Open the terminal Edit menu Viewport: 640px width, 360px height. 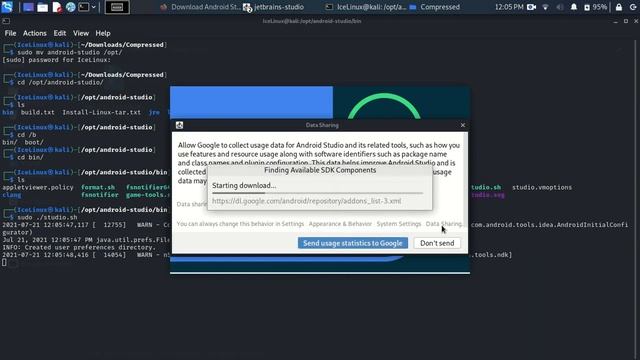tap(60, 33)
